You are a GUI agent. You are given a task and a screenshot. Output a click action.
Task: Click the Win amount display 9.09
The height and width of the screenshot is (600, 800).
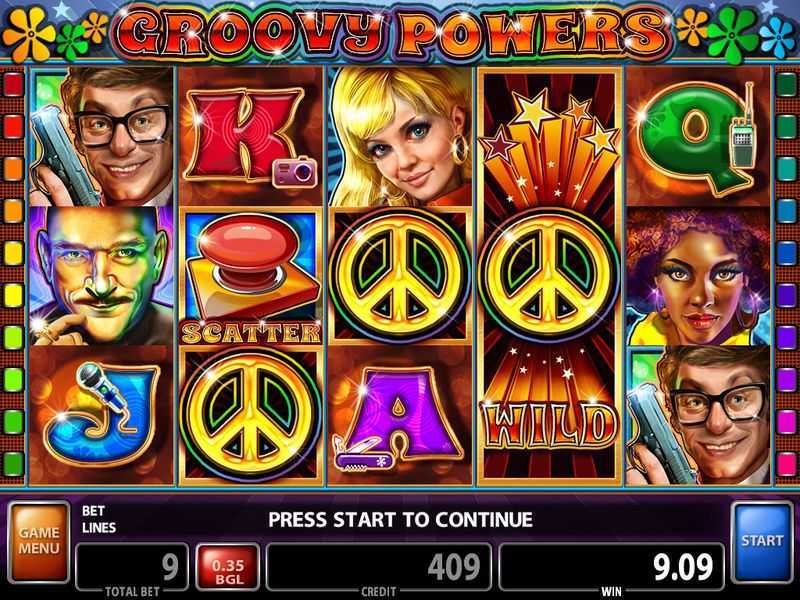[611, 567]
